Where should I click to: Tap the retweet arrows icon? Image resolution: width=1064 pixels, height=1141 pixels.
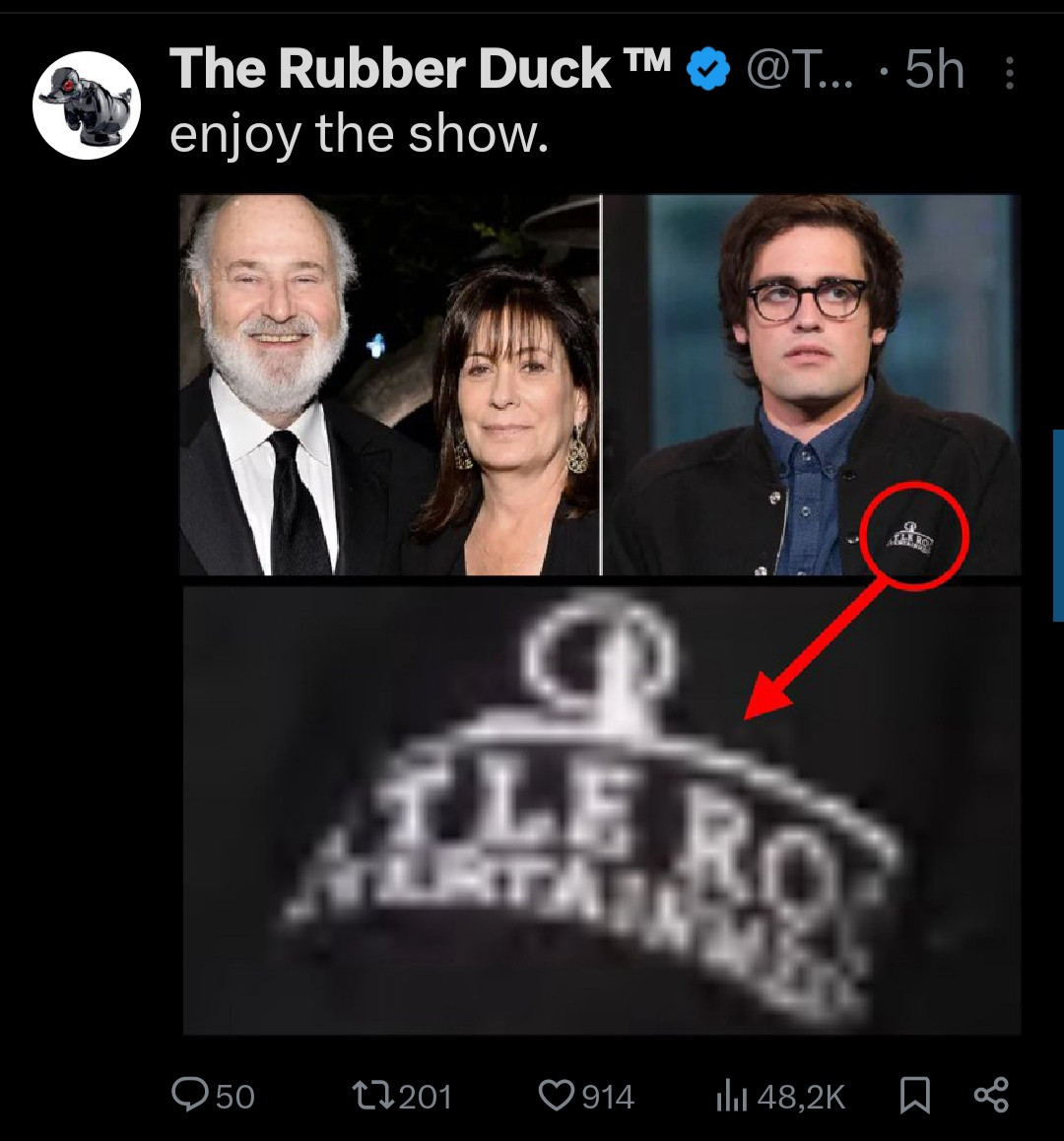click(x=374, y=1096)
